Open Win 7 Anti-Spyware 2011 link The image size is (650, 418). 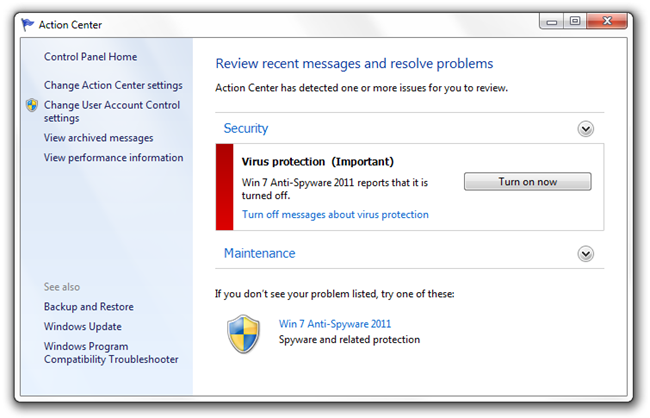click(x=335, y=323)
